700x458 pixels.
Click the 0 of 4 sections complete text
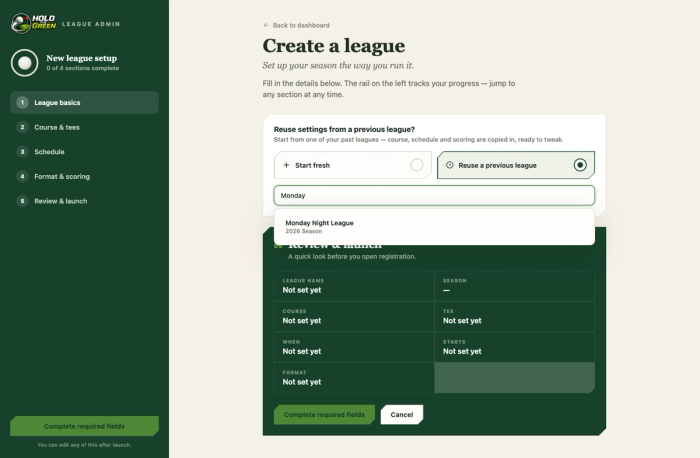click(83, 68)
